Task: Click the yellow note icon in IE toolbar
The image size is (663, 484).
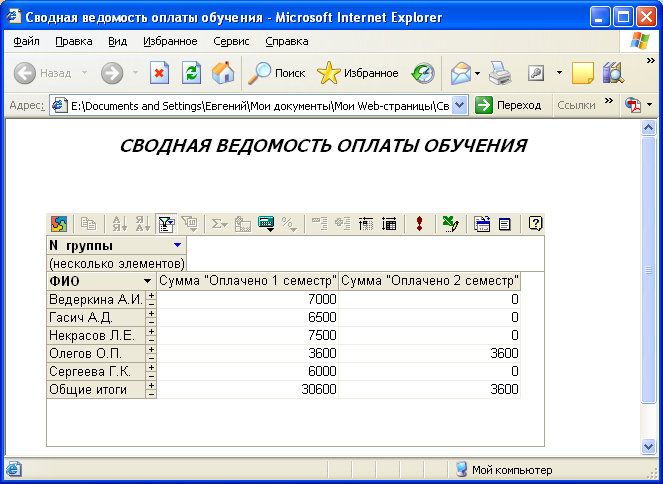Action: tap(582, 73)
